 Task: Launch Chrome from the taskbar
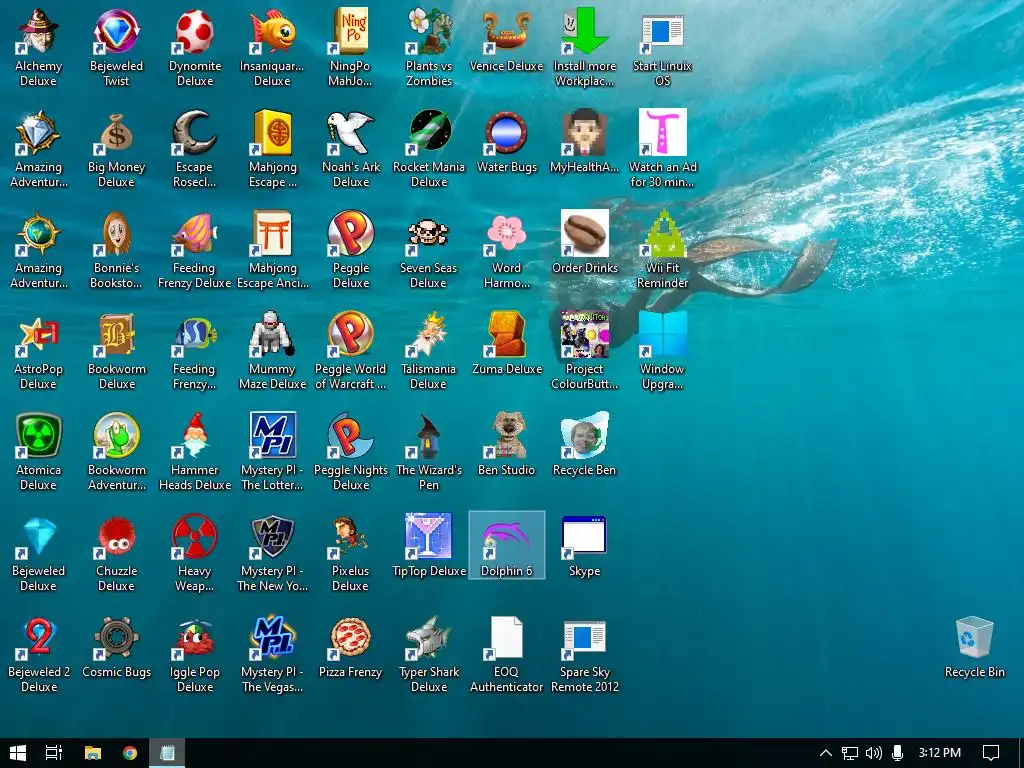pos(130,753)
